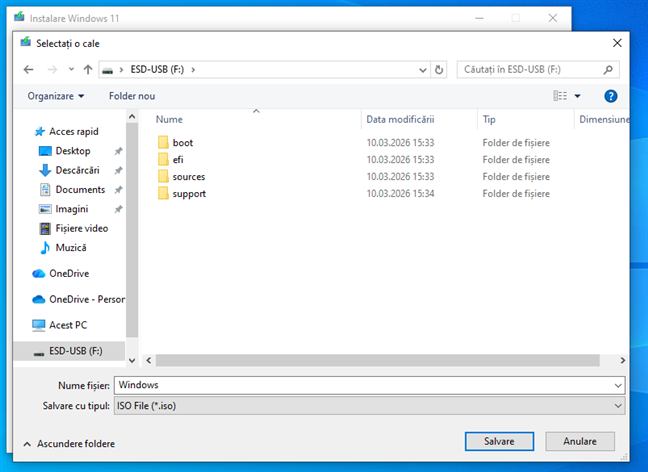Select the efi folder
The width and height of the screenshot is (648, 472).
pyautogui.click(x=178, y=160)
